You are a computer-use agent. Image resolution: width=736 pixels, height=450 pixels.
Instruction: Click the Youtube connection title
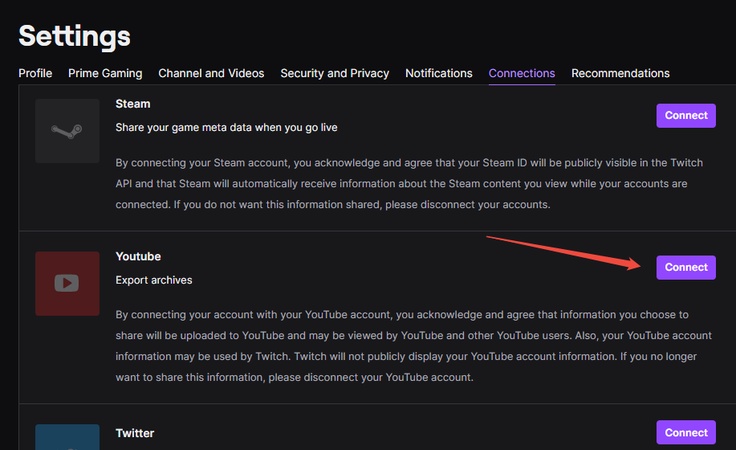click(x=138, y=256)
